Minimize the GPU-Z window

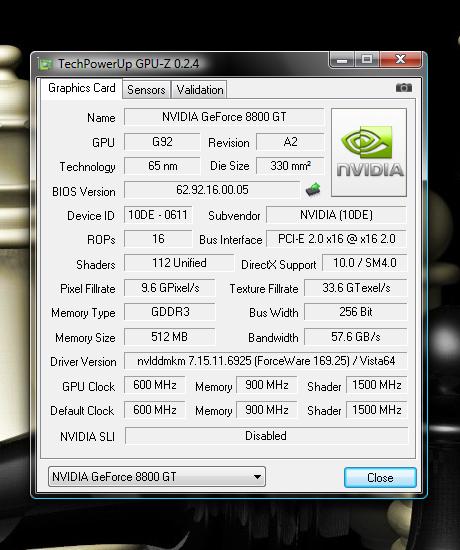[342, 60]
